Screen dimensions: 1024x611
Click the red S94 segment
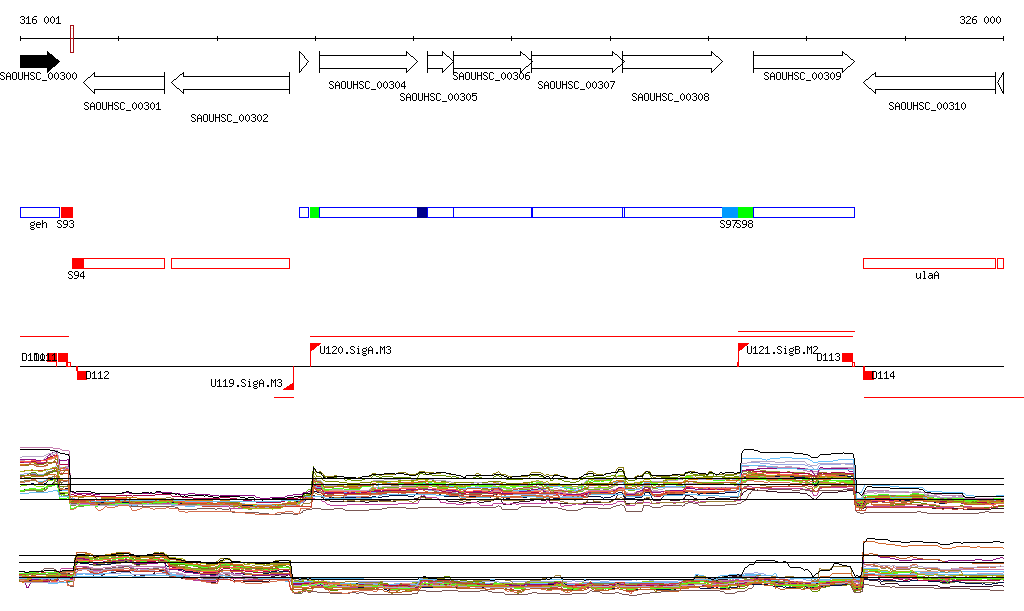click(x=78, y=263)
